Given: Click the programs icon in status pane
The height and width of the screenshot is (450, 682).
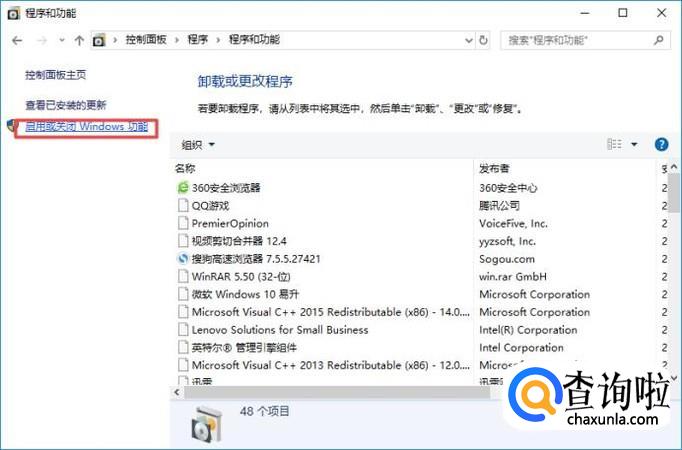Looking at the screenshot, I should point(207,424).
